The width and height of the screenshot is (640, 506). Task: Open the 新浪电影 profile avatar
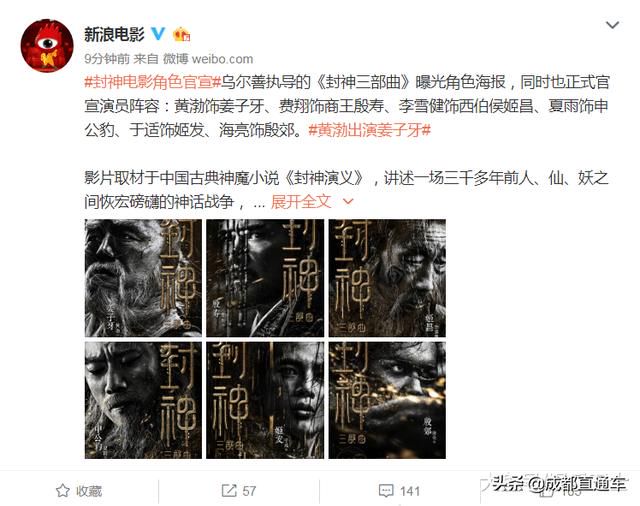[x=47, y=46]
